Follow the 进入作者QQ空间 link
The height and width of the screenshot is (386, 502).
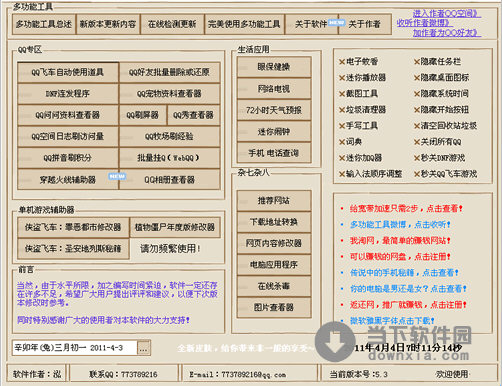[x=447, y=14]
